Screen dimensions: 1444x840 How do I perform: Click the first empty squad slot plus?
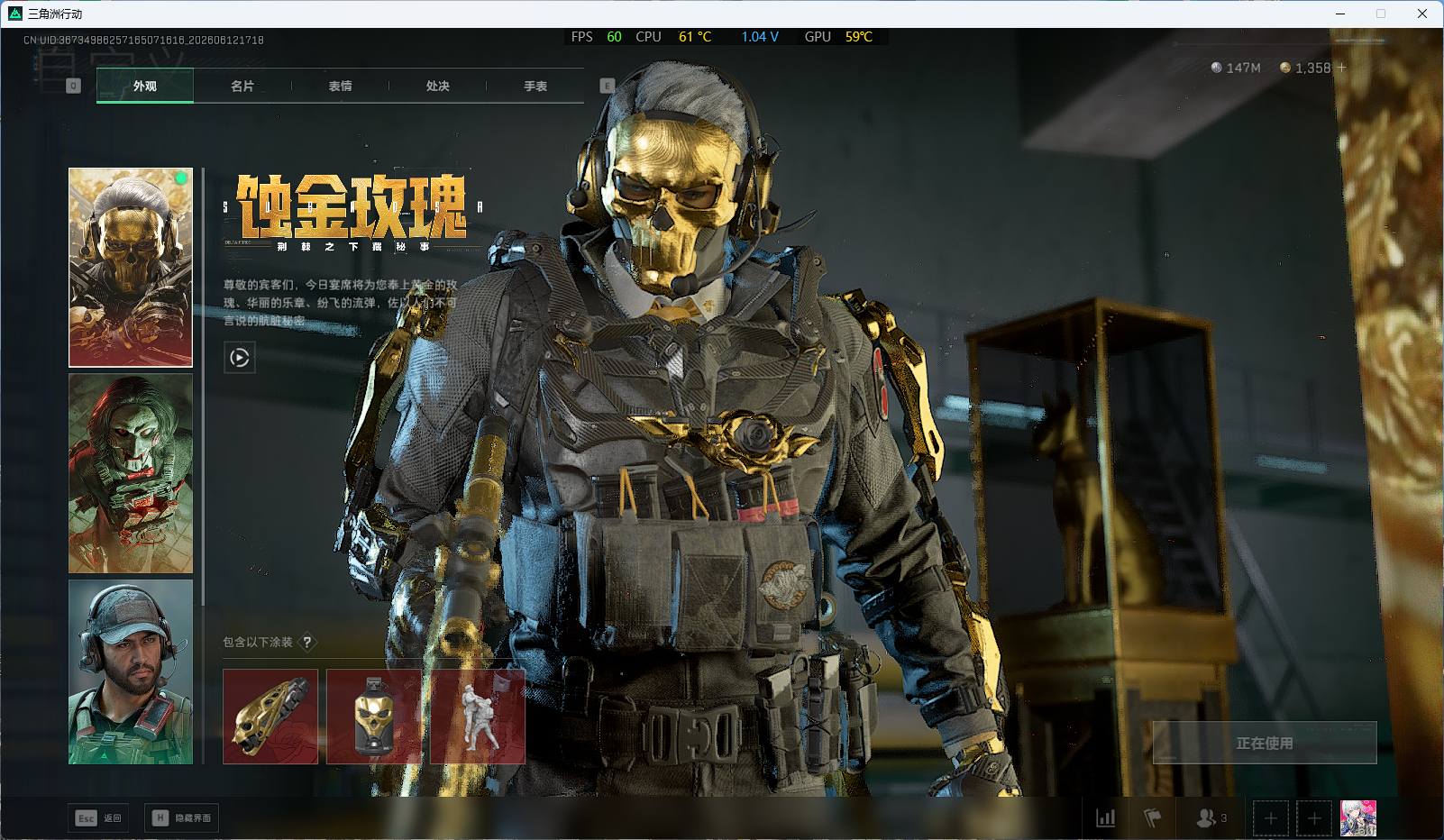click(x=1270, y=818)
